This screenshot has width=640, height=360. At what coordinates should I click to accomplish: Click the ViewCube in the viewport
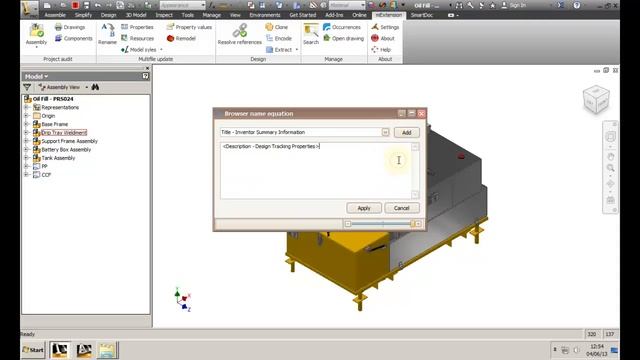(596, 99)
